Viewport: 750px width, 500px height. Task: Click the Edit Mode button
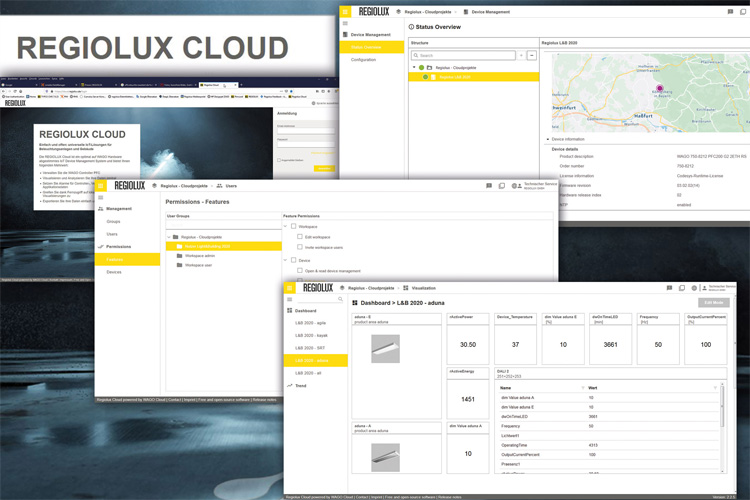pos(714,302)
